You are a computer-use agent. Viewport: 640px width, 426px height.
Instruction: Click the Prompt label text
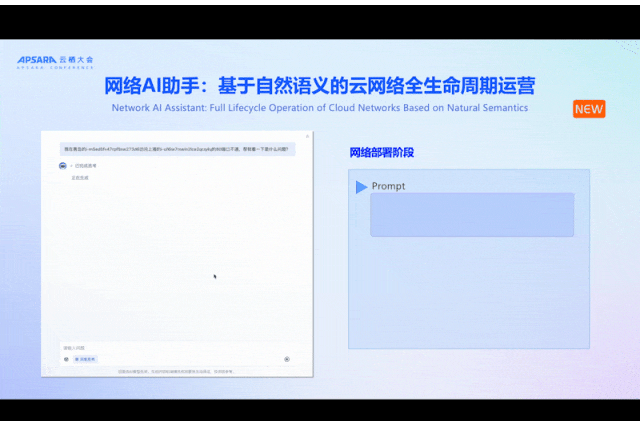point(388,186)
